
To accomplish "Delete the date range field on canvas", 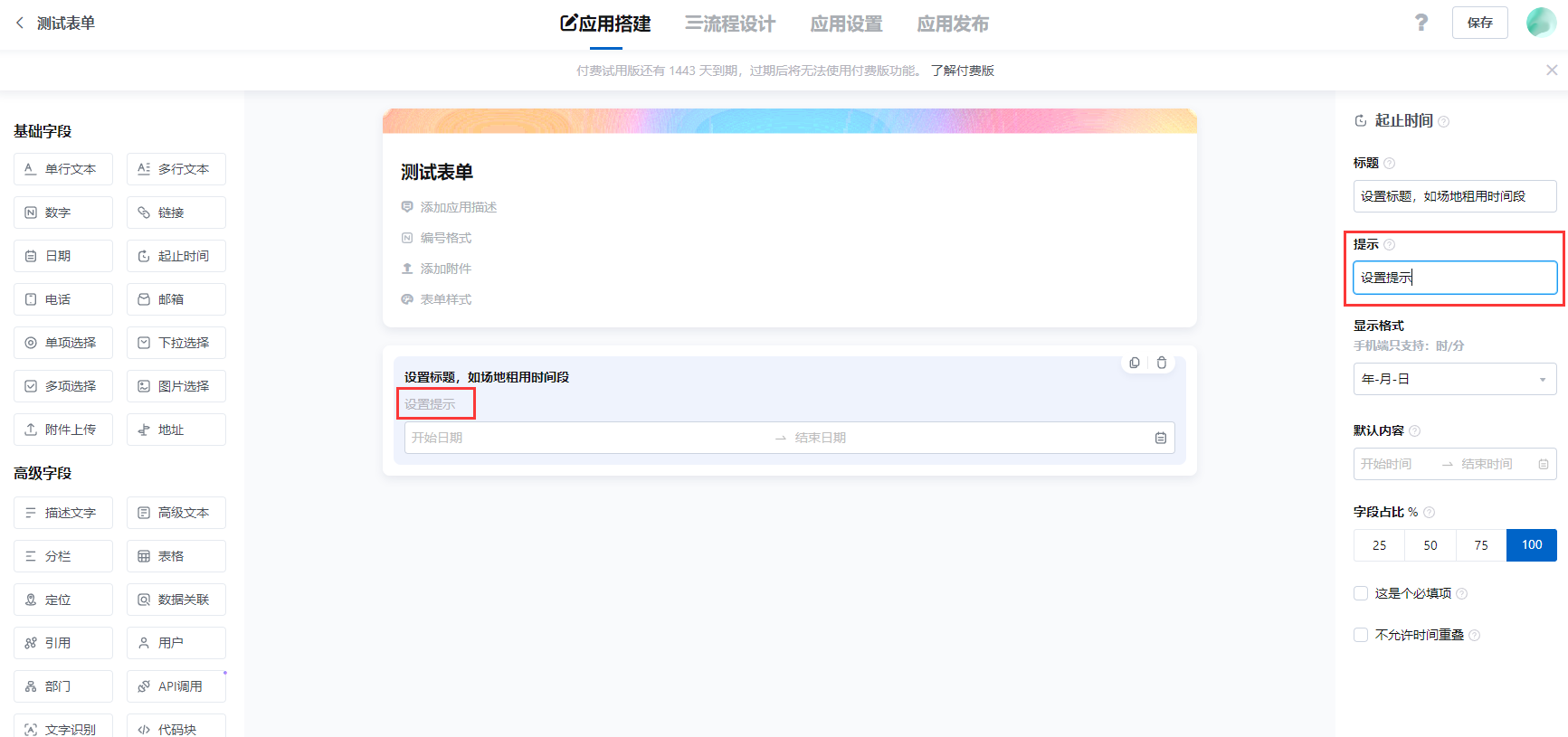I will tap(1162, 363).
